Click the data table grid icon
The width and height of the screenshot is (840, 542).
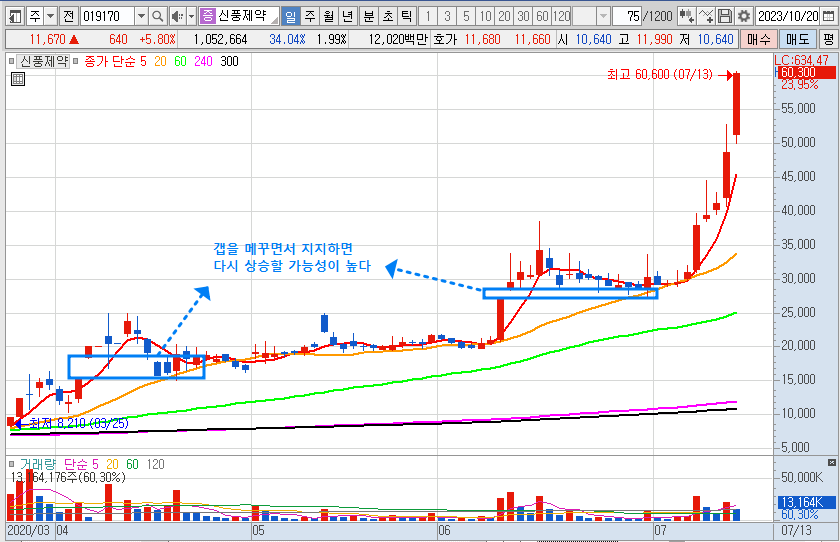click(18, 80)
